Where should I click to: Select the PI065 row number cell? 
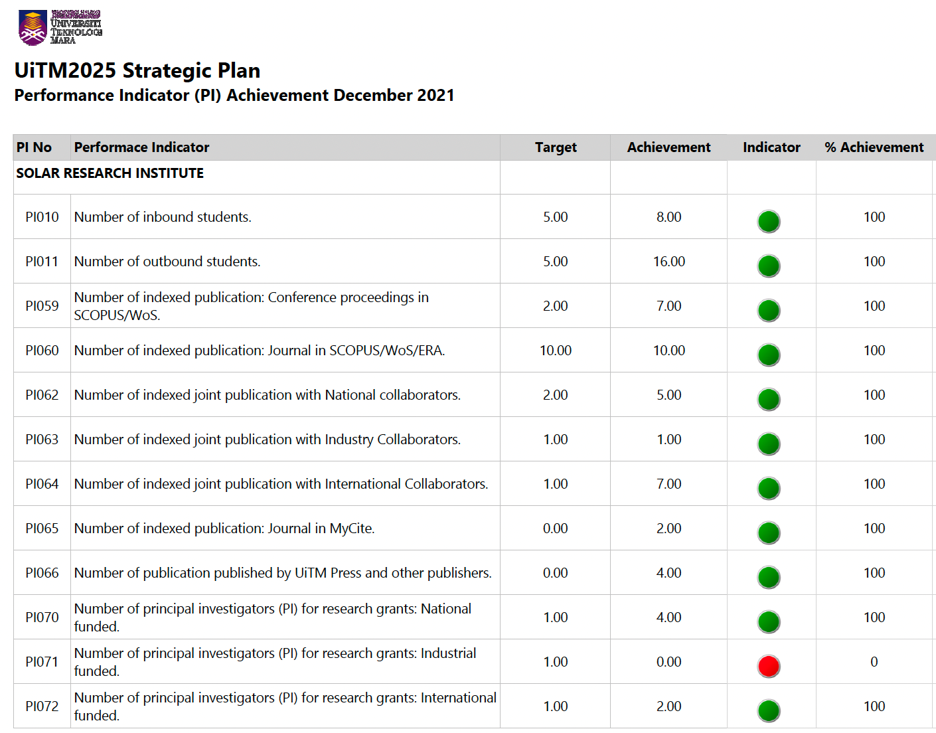coord(42,528)
